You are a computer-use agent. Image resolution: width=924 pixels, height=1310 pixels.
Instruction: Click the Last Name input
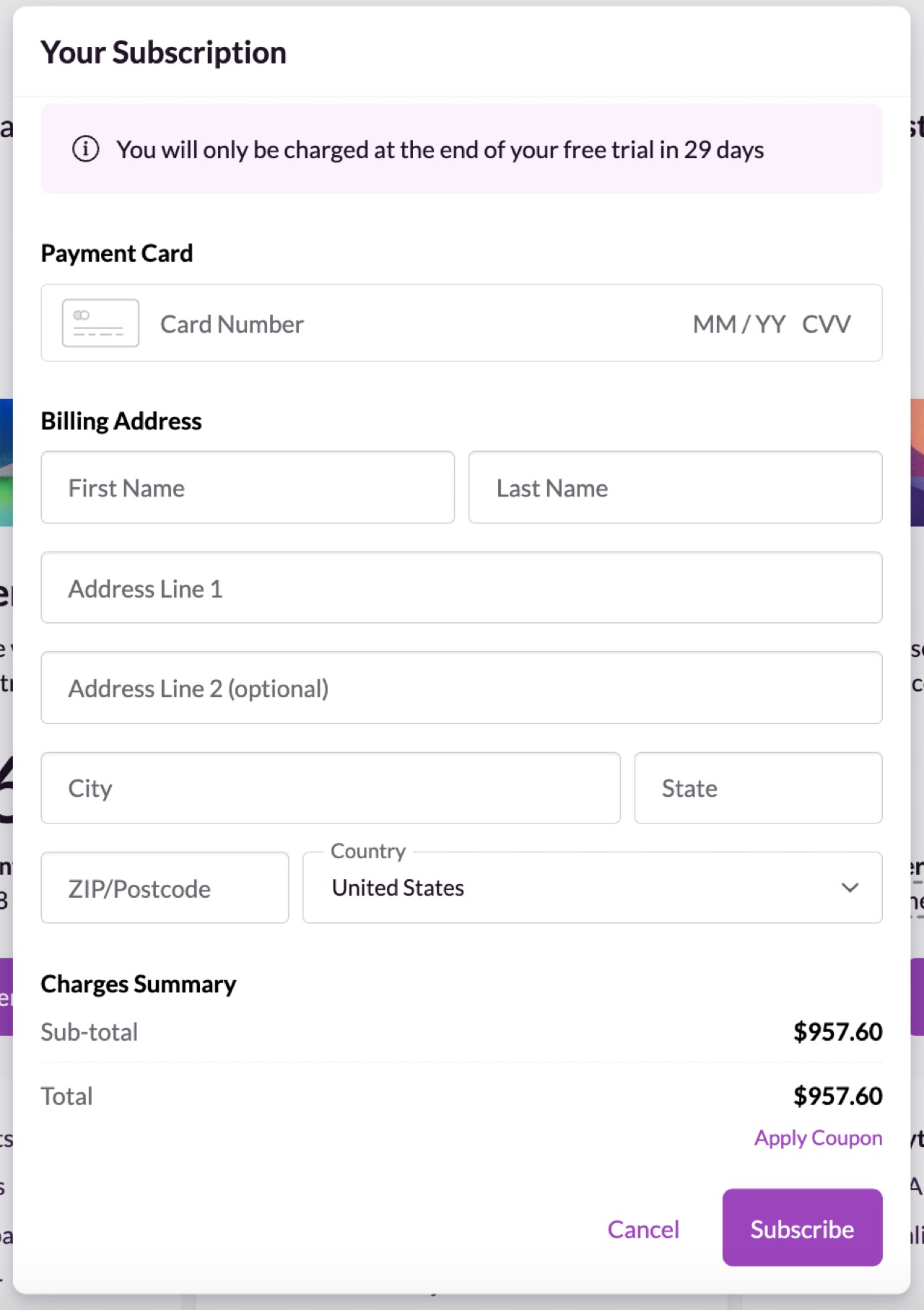(675, 487)
